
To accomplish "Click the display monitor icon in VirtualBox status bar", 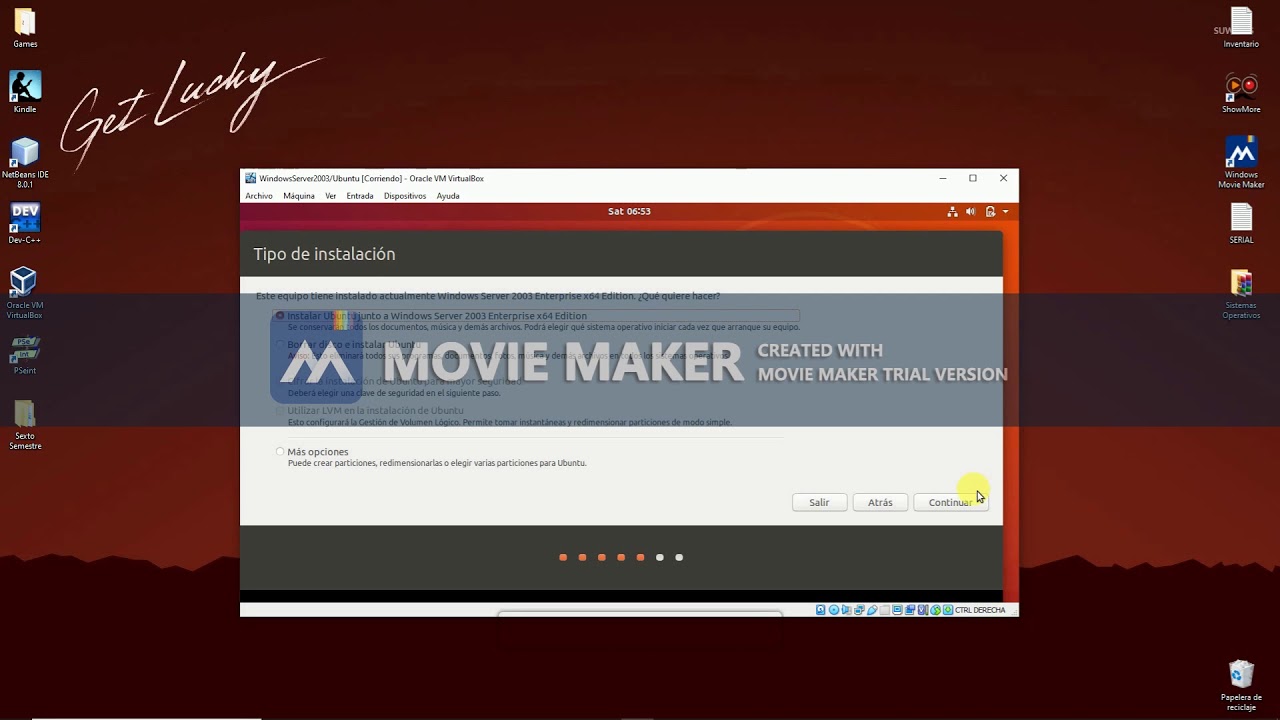I will [898, 609].
